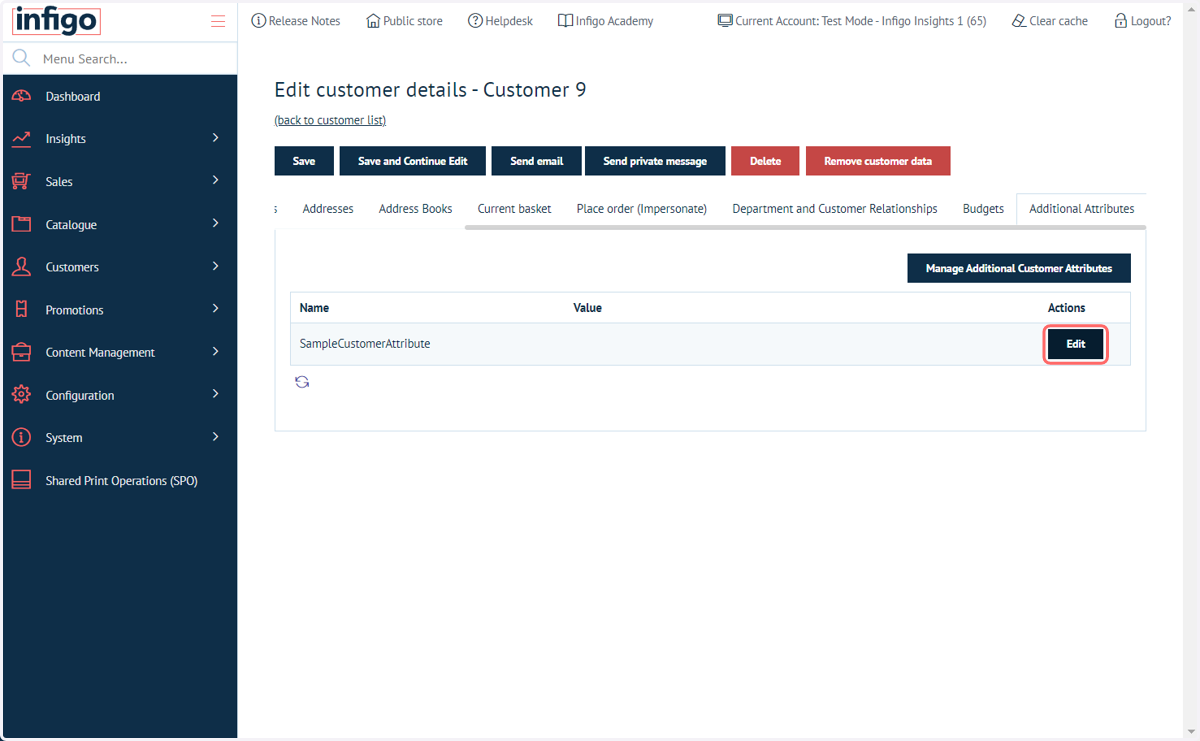
Task: Expand the Content Management menu chevron
Action: (215, 352)
